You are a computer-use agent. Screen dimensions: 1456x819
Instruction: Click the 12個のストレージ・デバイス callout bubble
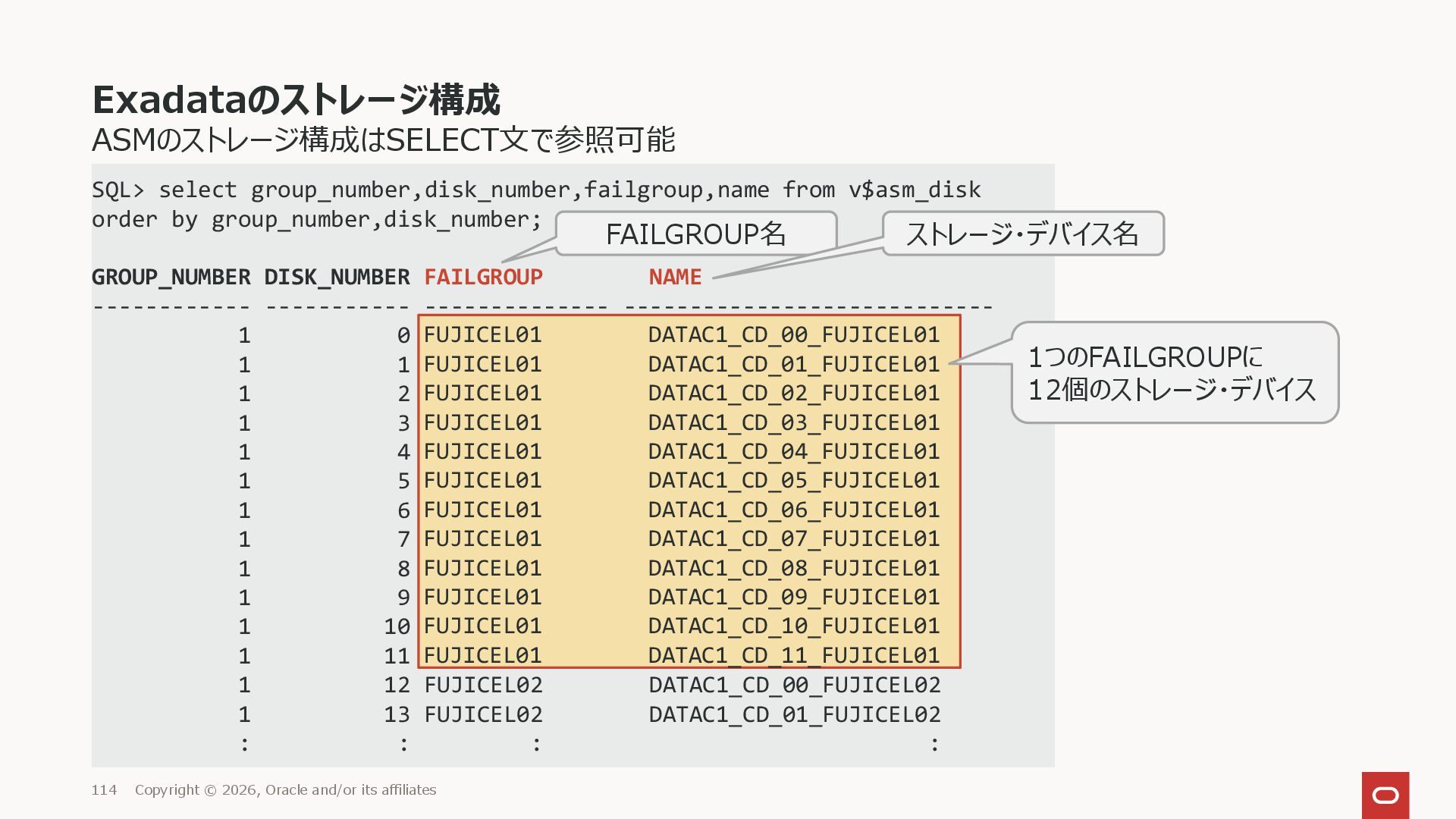pyautogui.click(x=1174, y=372)
